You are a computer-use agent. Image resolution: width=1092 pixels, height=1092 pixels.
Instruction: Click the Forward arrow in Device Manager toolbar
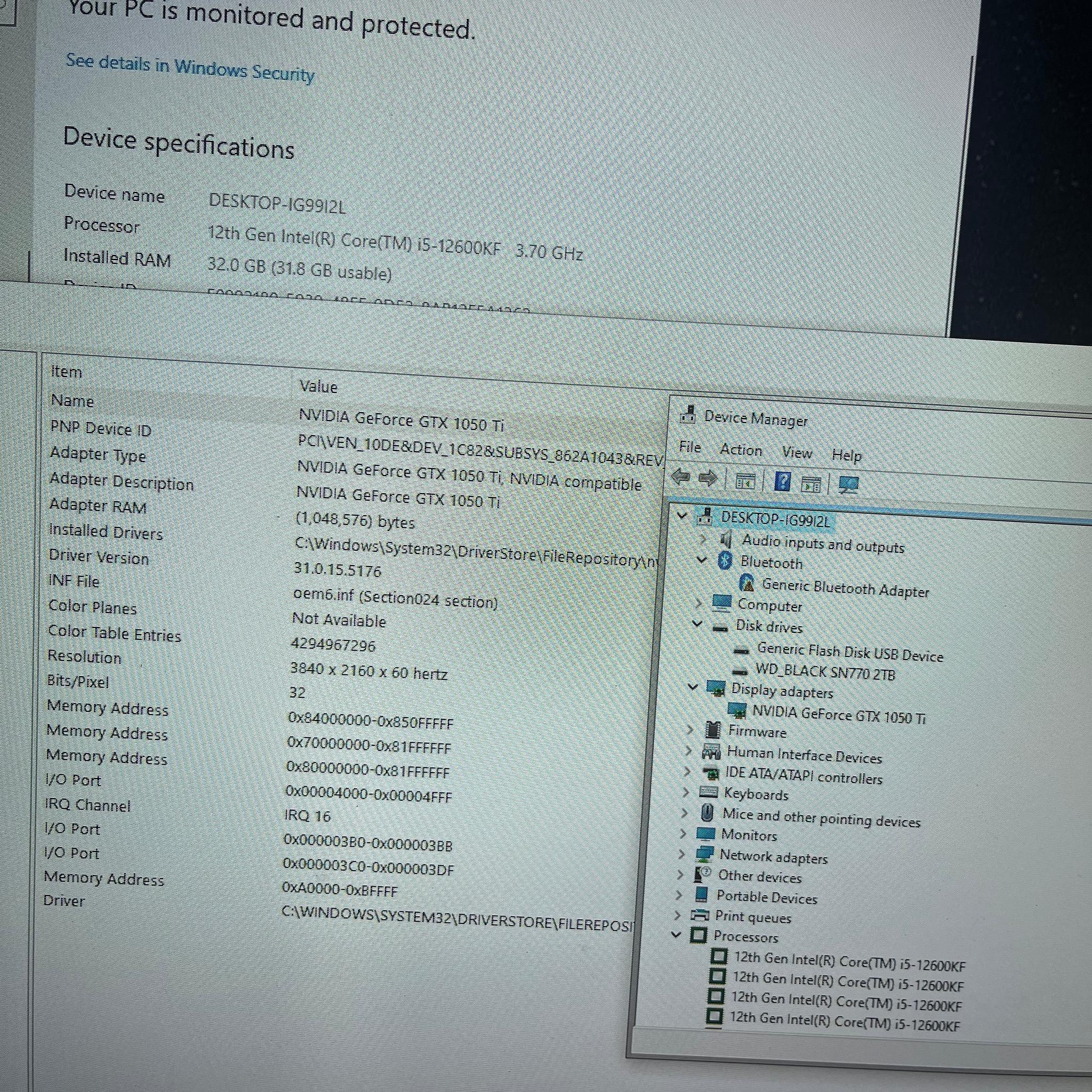[708, 479]
